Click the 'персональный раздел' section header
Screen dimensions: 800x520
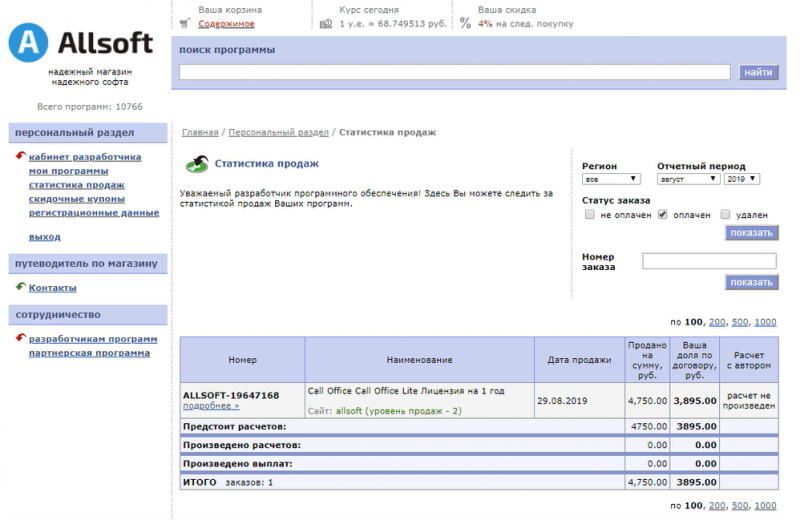[x=88, y=133]
